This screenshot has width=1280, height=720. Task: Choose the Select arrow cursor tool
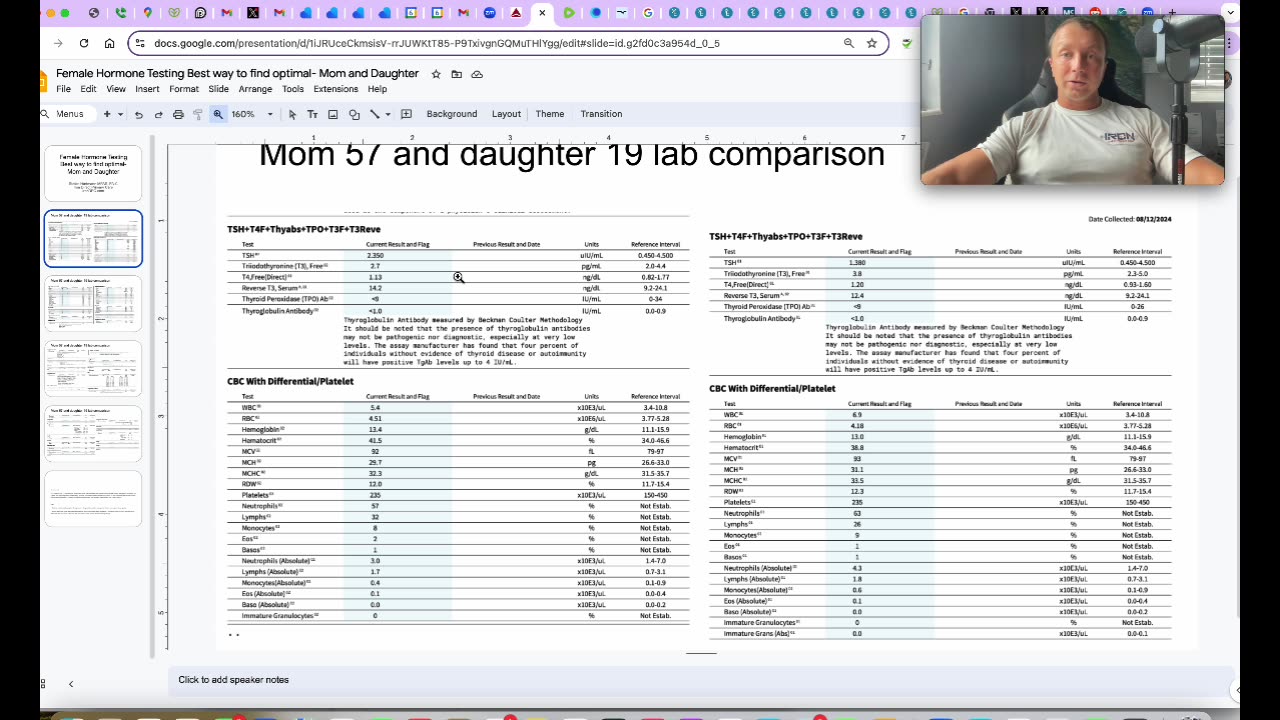click(x=292, y=114)
